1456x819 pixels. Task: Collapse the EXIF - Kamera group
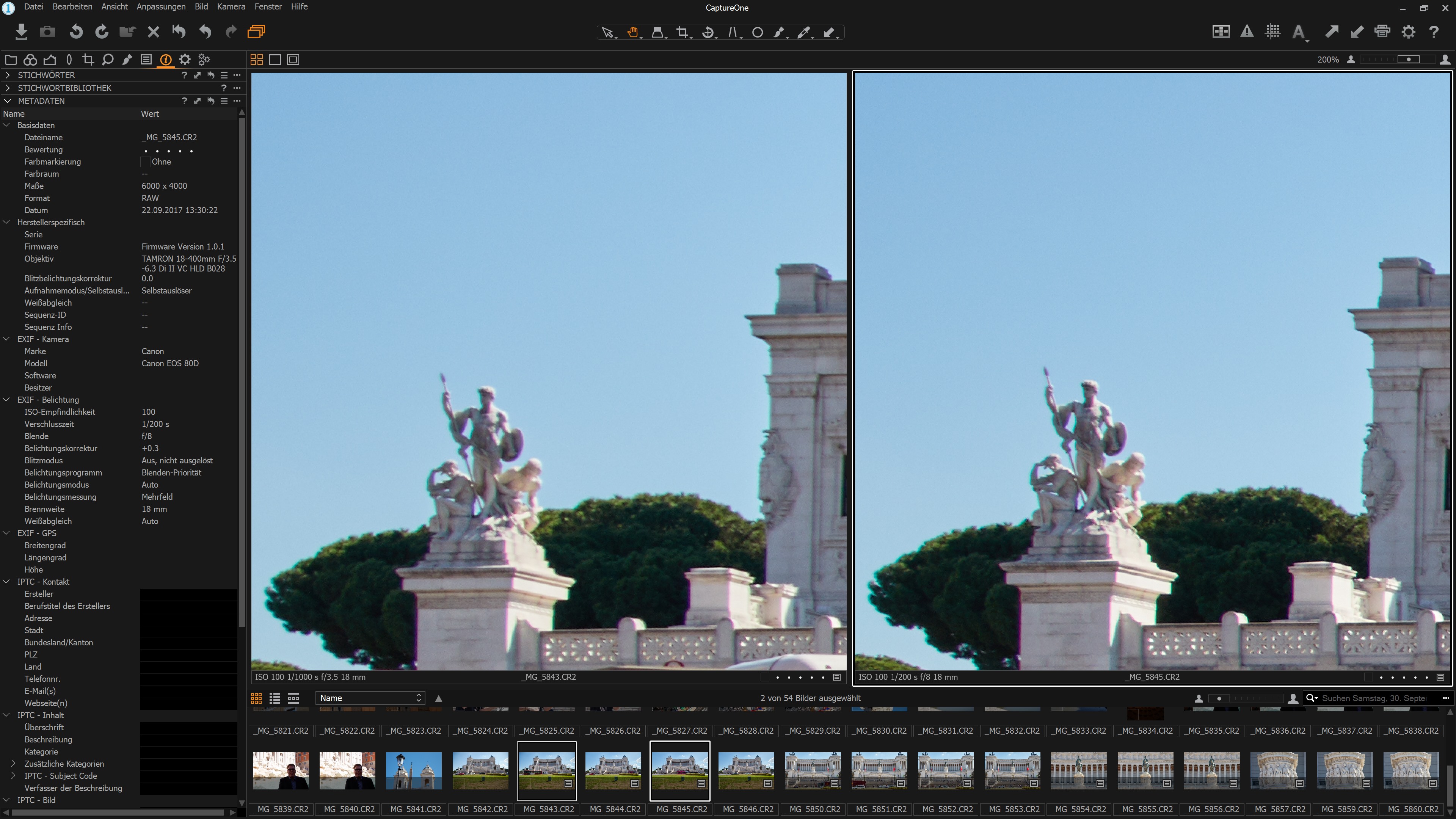7,339
